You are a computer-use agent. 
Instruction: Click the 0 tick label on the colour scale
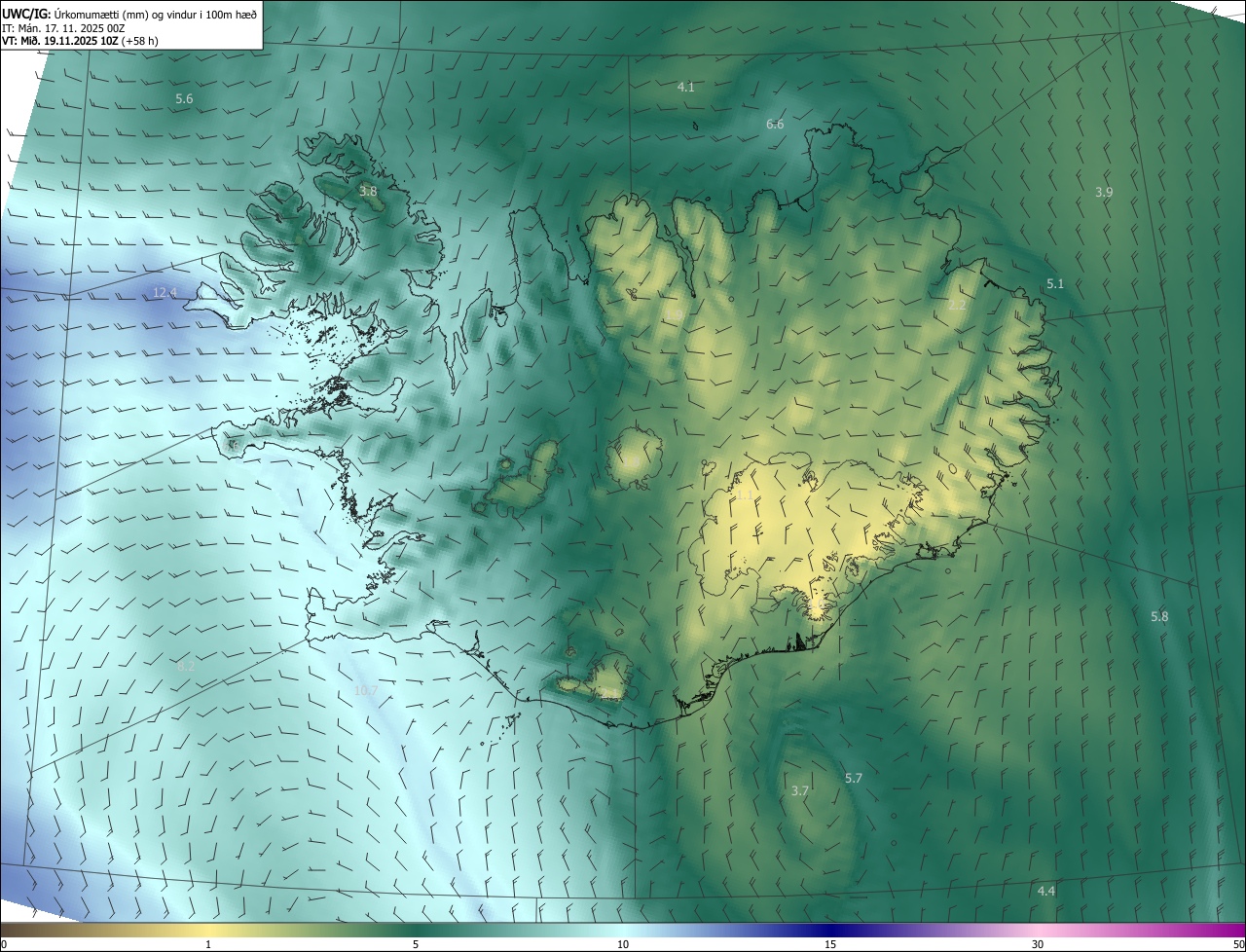pos(4,944)
